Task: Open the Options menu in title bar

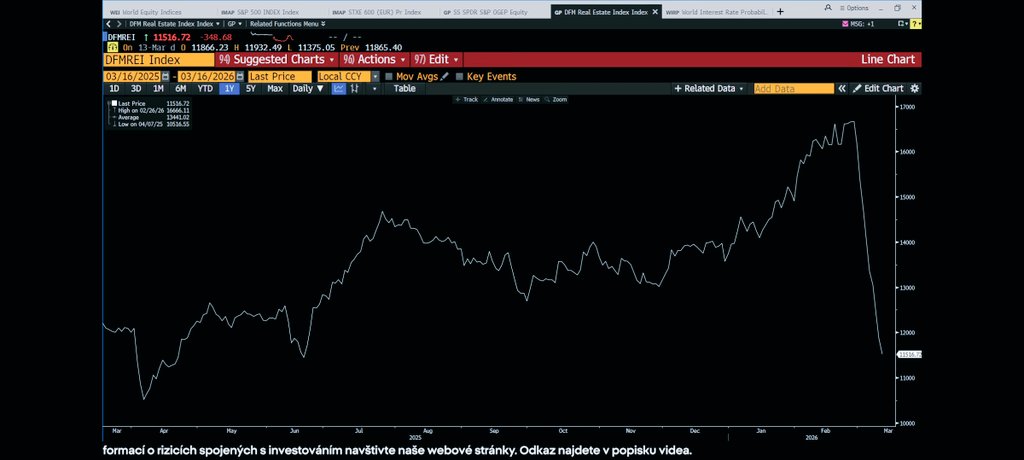Action: click(x=854, y=8)
